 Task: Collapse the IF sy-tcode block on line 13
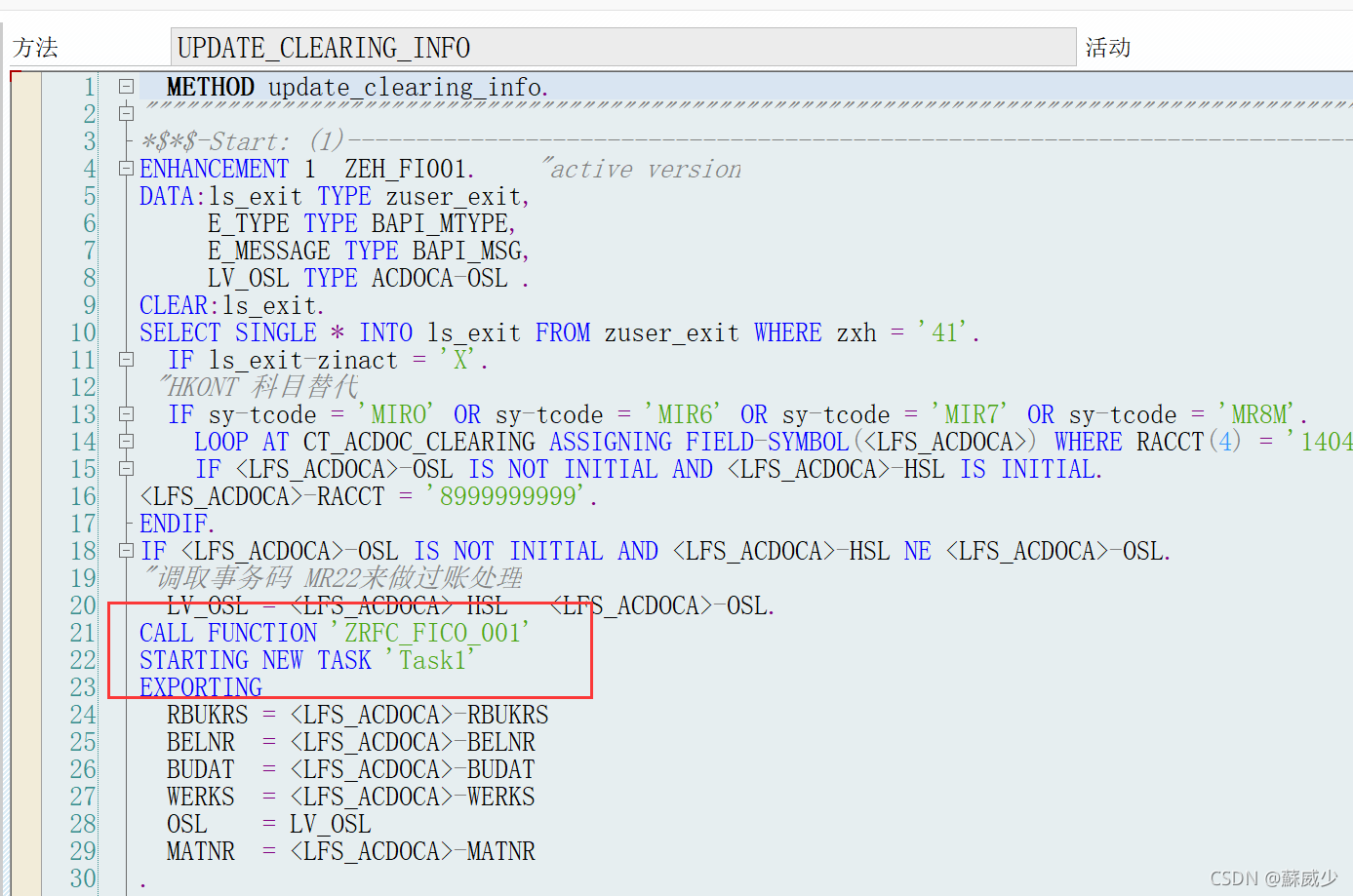126,413
